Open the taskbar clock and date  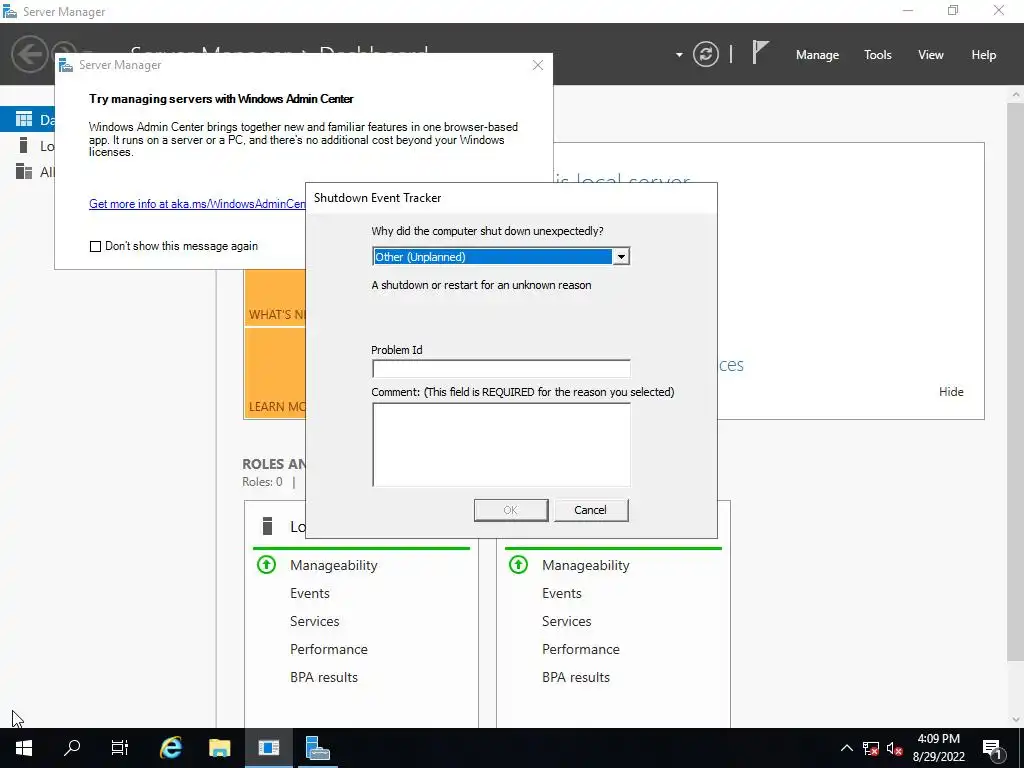938,748
